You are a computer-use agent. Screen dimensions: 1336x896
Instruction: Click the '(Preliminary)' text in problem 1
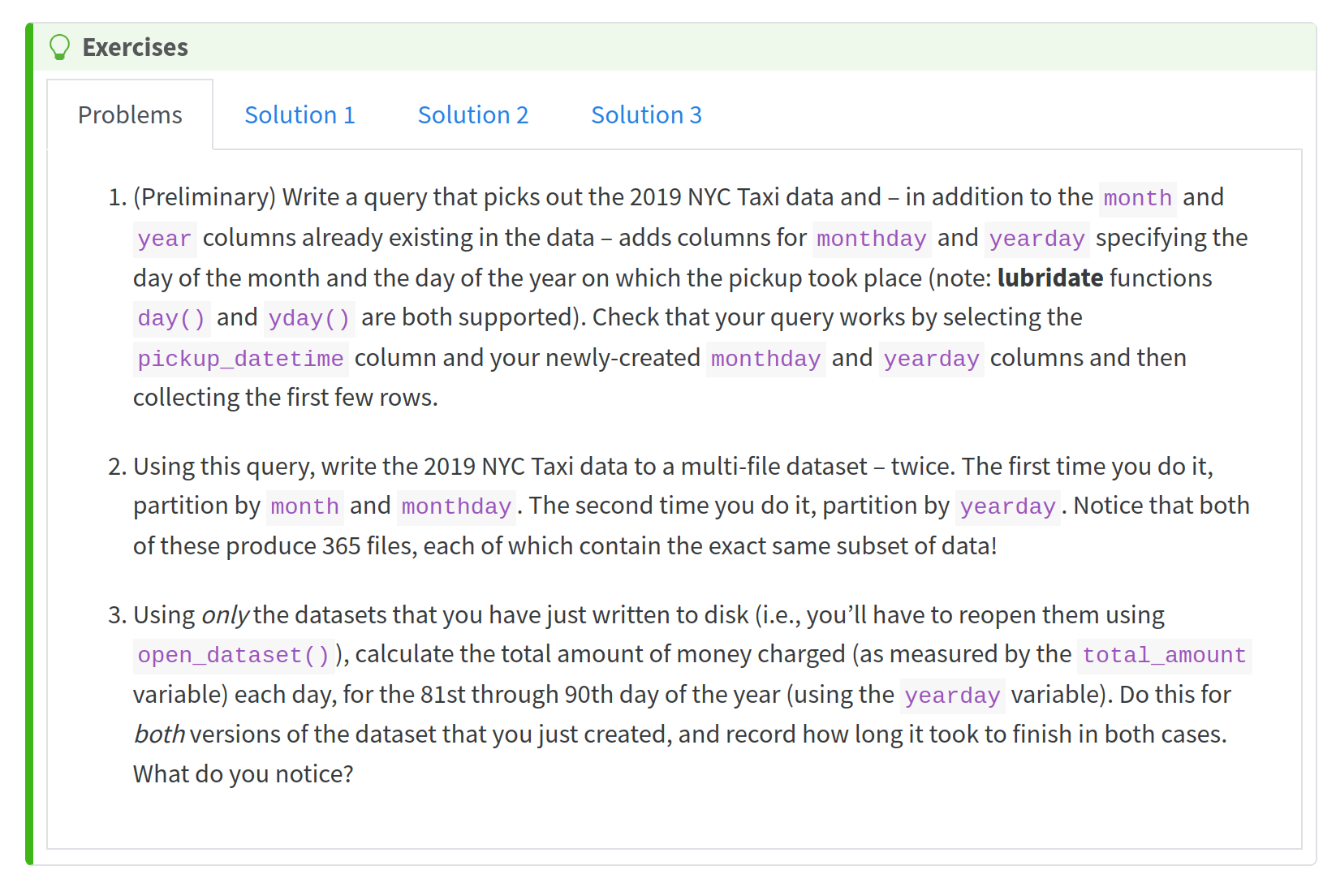point(205,197)
